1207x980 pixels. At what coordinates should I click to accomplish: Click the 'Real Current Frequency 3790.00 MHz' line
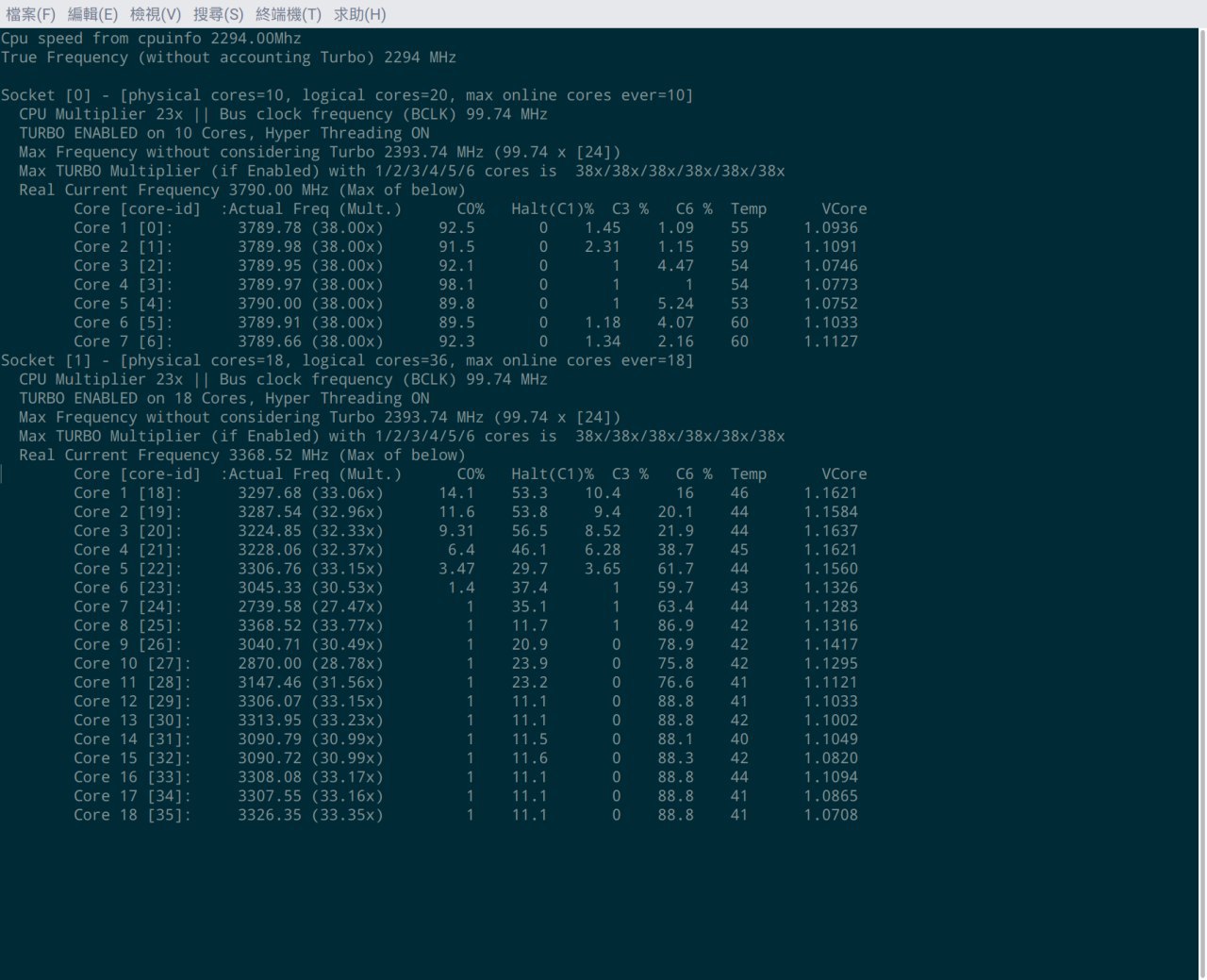point(241,190)
